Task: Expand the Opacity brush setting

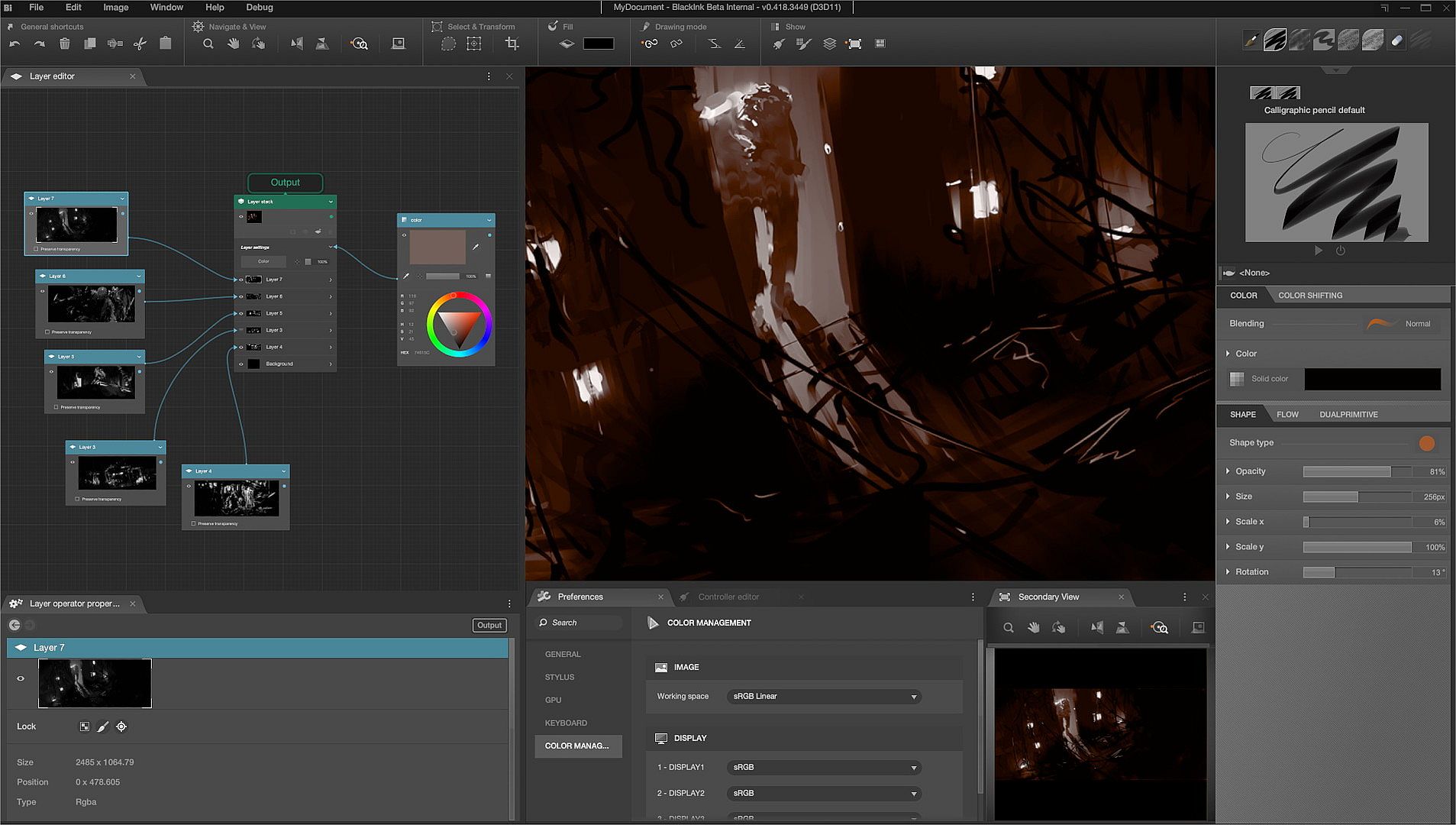Action: [x=1228, y=471]
